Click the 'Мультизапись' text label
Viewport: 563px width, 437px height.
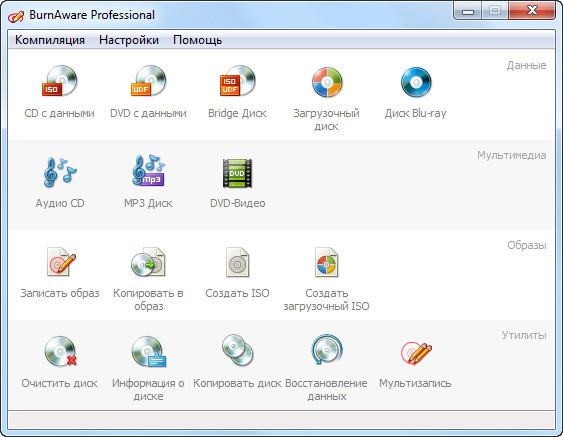tap(415, 383)
